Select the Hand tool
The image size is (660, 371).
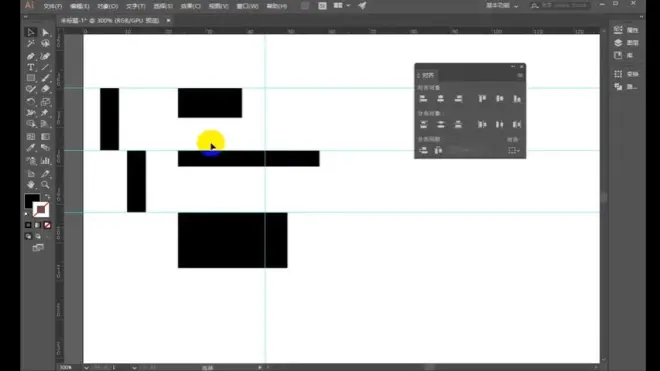[x=31, y=184]
